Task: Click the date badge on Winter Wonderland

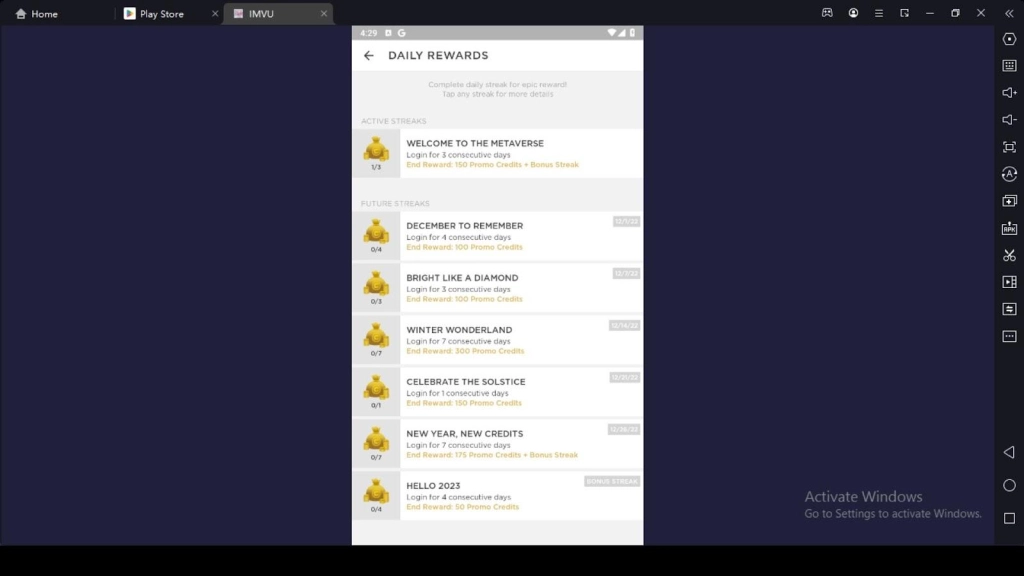Action: tap(624, 325)
